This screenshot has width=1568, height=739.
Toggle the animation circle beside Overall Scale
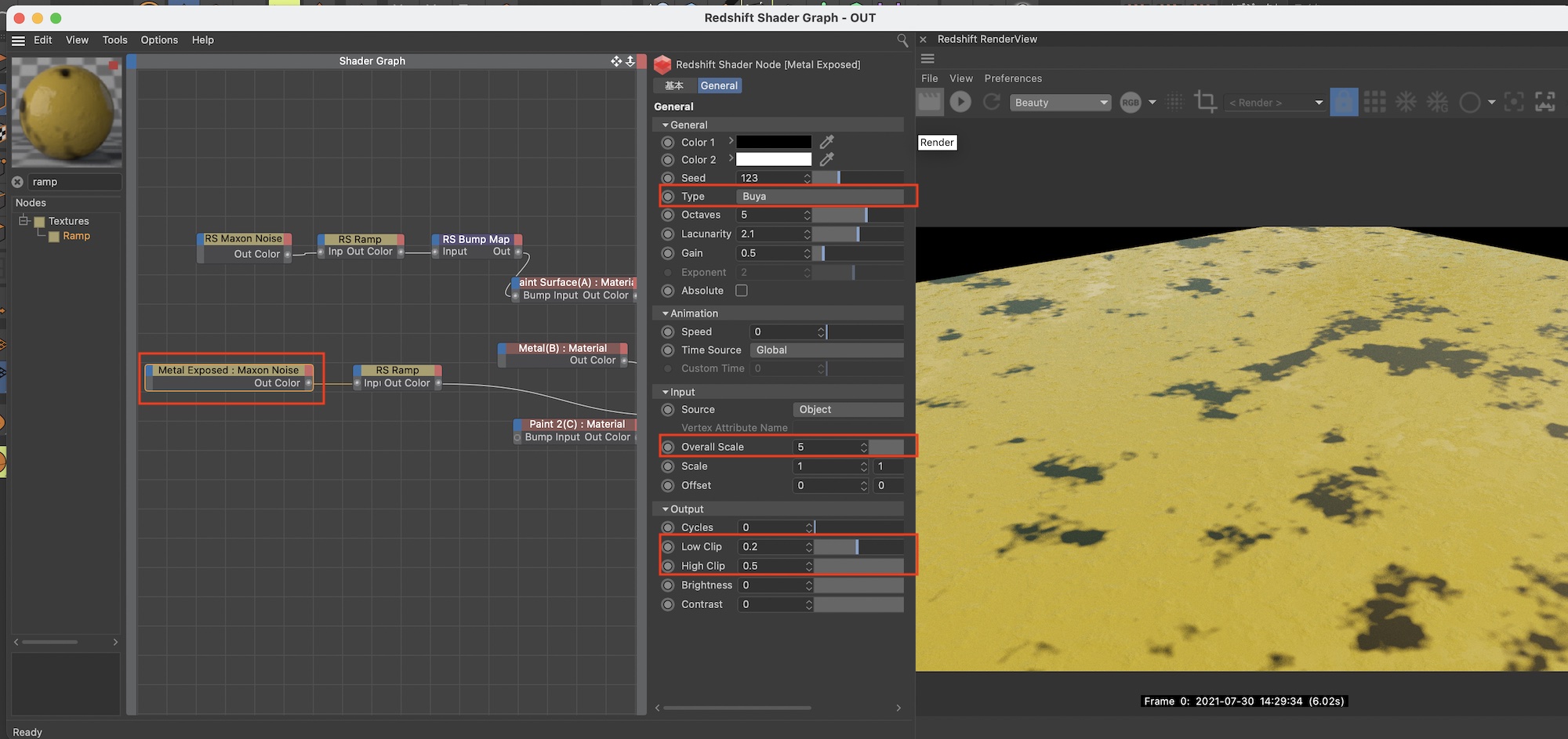tap(668, 447)
